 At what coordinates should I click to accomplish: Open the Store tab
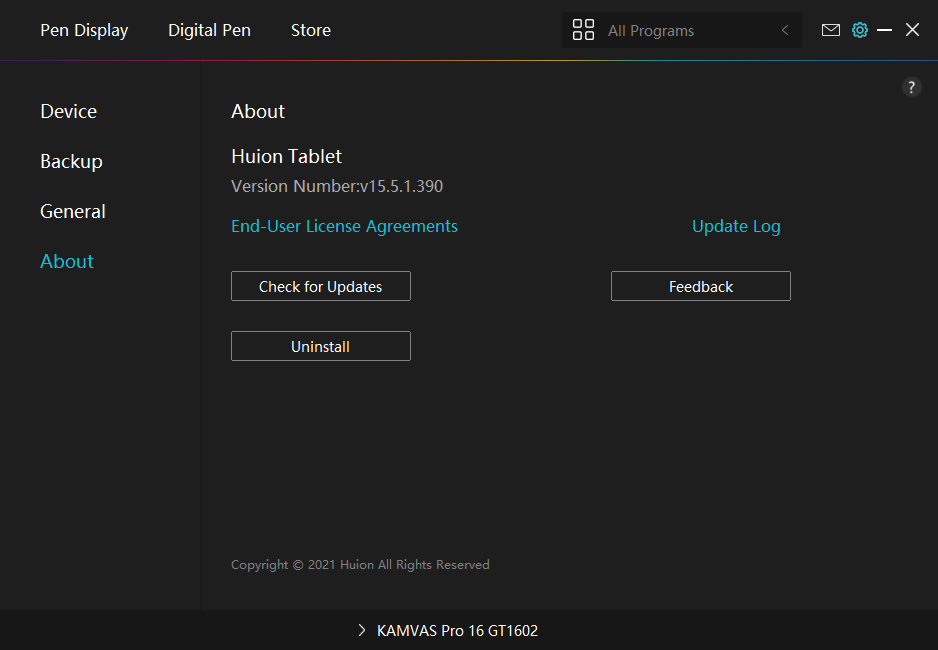(310, 30)
